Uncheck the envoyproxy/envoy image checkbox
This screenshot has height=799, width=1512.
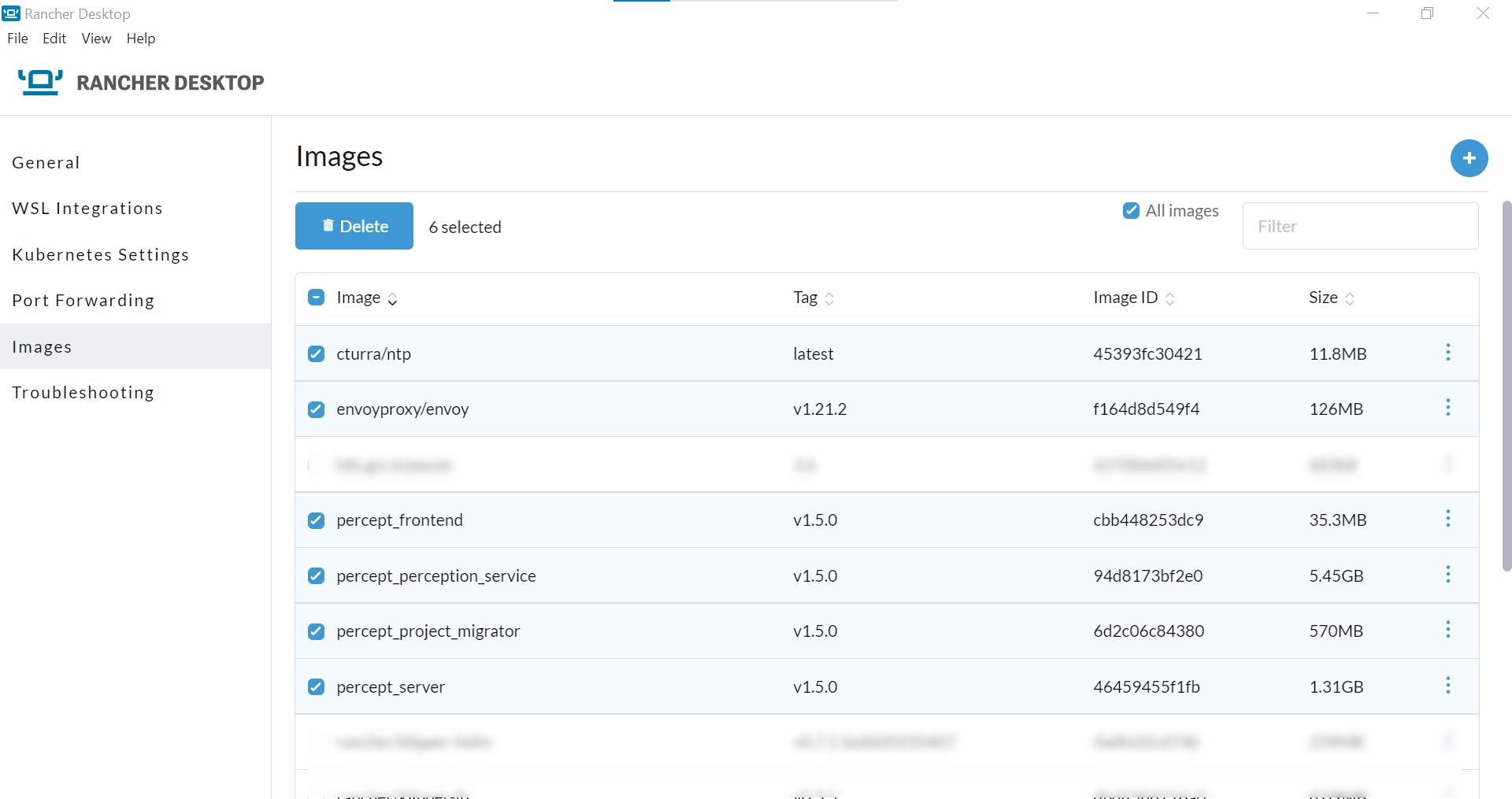point(316,409)
